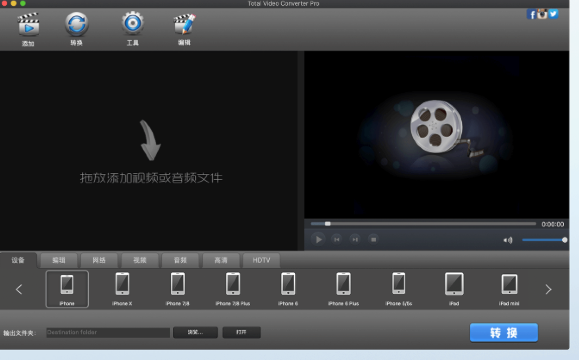Skip to next frame in preview
The height and width of the screenshot is (360, 579).
tap(355, 240)
